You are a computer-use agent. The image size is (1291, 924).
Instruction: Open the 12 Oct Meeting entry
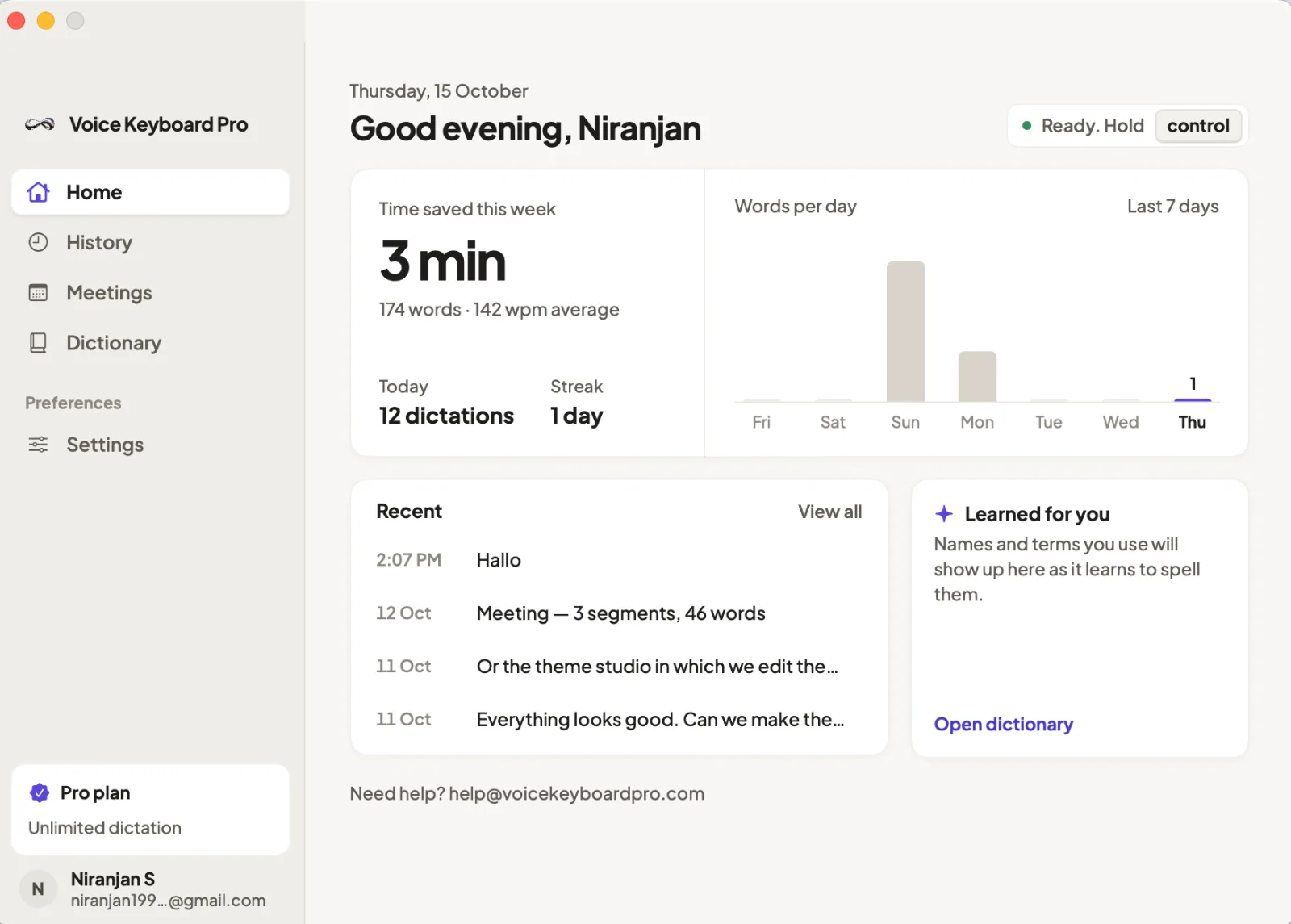tap(619, 613)
